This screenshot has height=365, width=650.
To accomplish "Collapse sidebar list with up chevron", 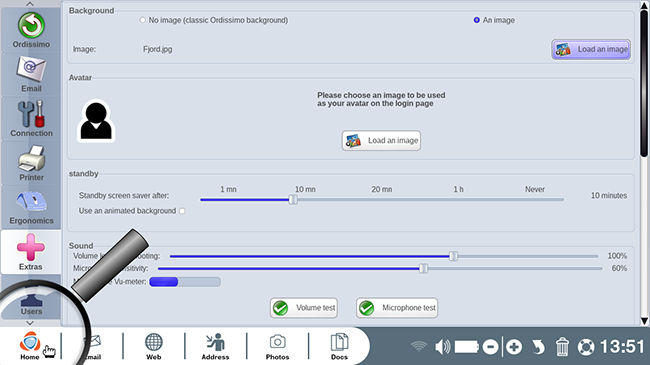I will point(30,4).
